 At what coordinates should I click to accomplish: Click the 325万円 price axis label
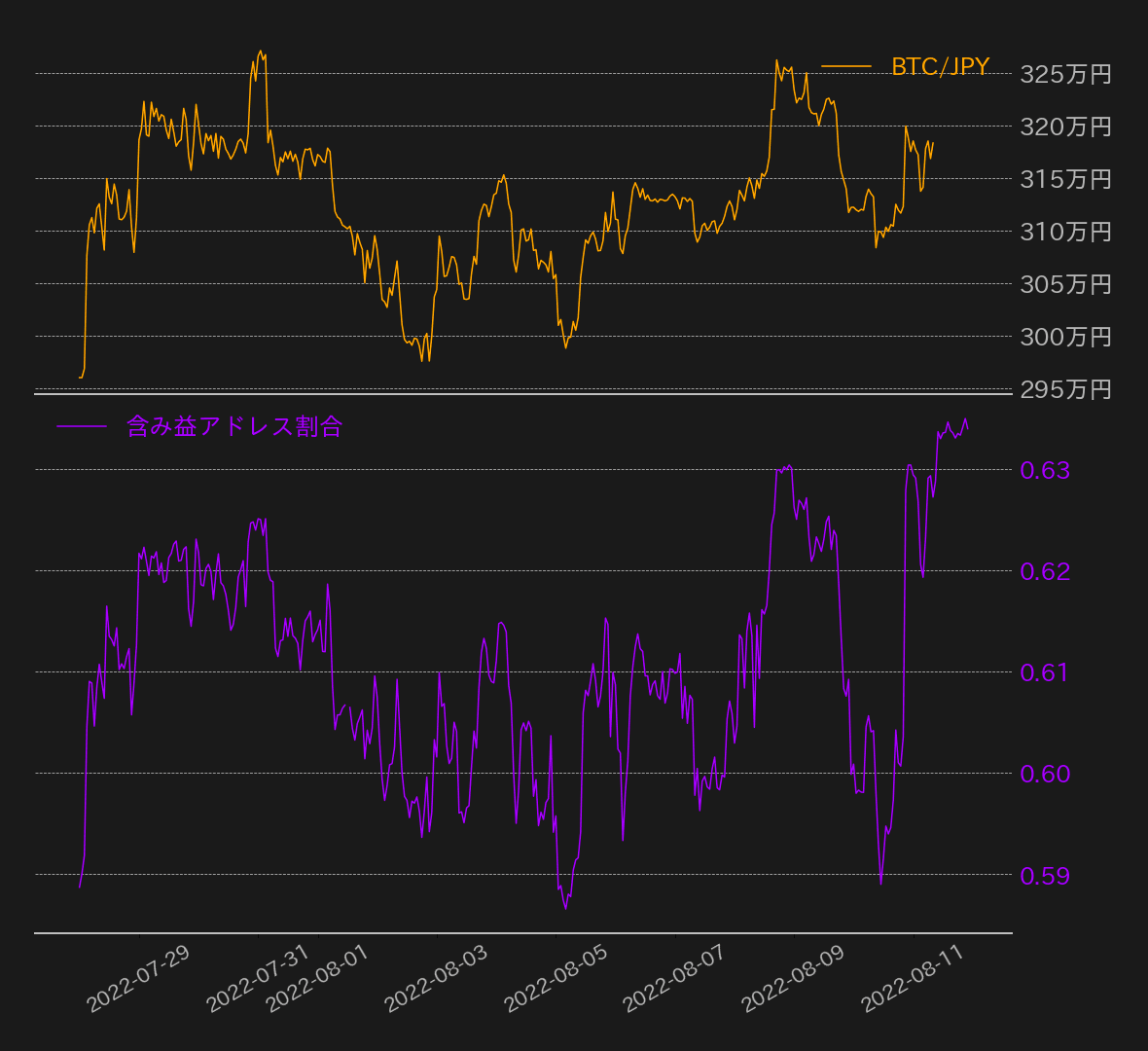pyautogui.click(x=1065, y=74)
